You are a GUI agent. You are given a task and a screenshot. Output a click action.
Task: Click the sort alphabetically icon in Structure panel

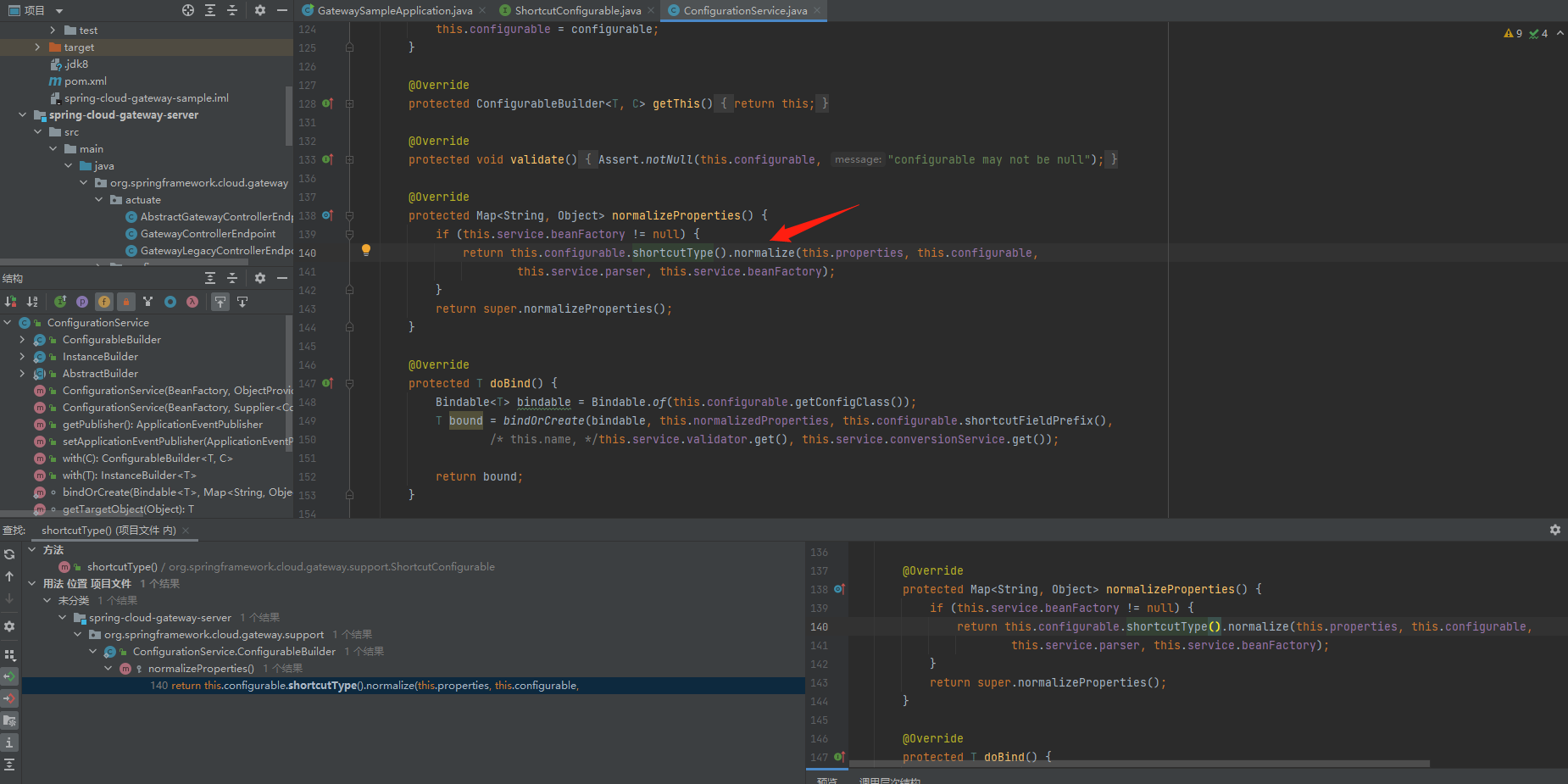(32, 302)
